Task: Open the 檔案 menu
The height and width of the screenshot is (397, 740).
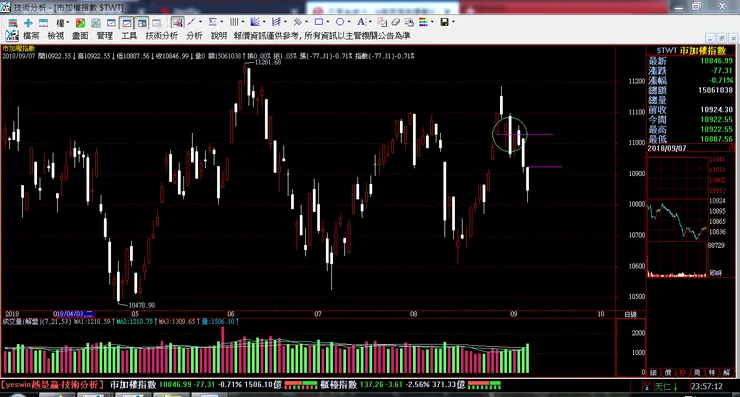Action: 31,35
